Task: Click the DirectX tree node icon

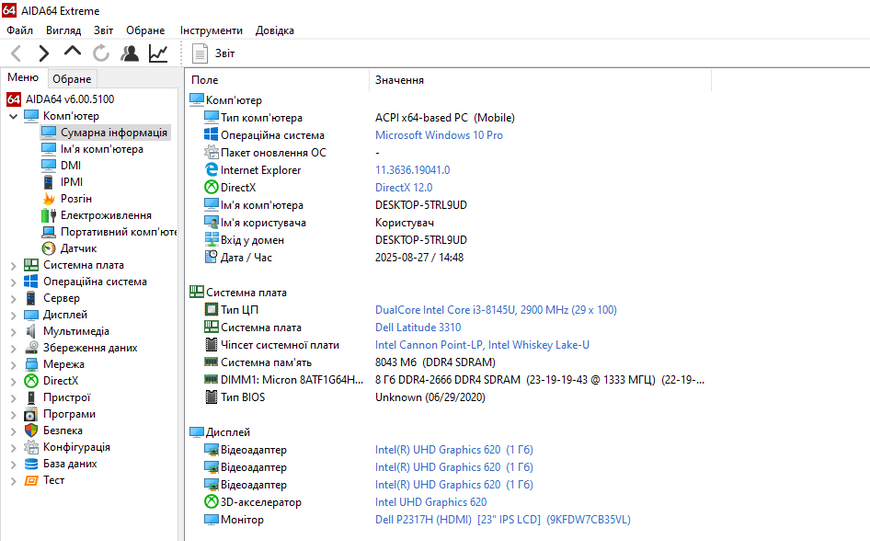Action: [x=31, y=381]
